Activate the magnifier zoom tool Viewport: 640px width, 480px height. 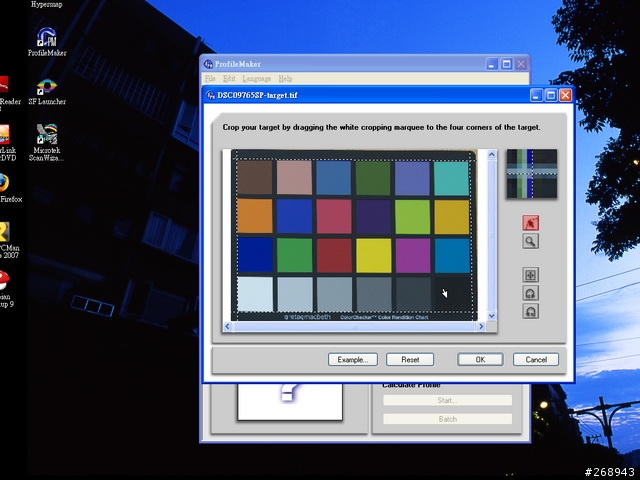(530, 241)
